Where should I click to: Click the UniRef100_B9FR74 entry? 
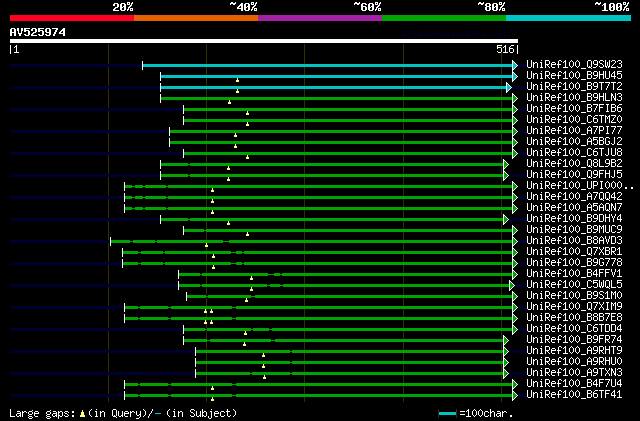(574, 340)
